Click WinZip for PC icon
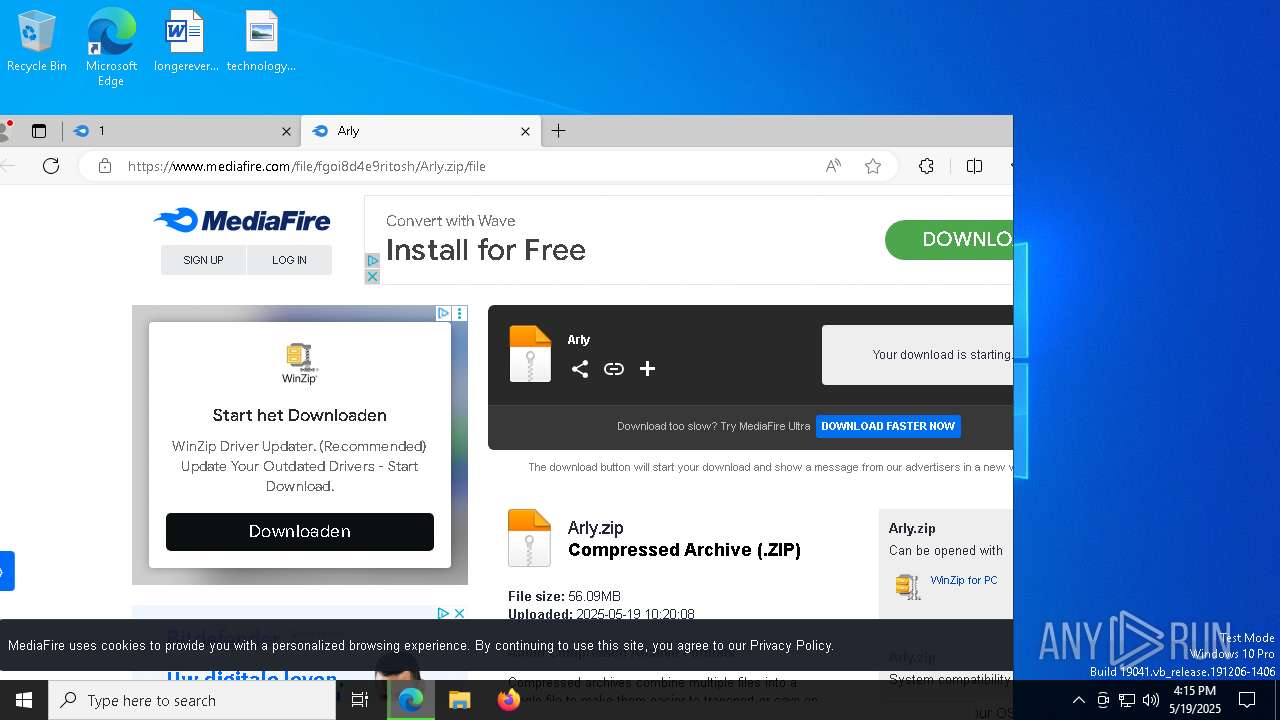Viewport: 1280px width, 720px height. pyautogui.click(x=908, y=586)
